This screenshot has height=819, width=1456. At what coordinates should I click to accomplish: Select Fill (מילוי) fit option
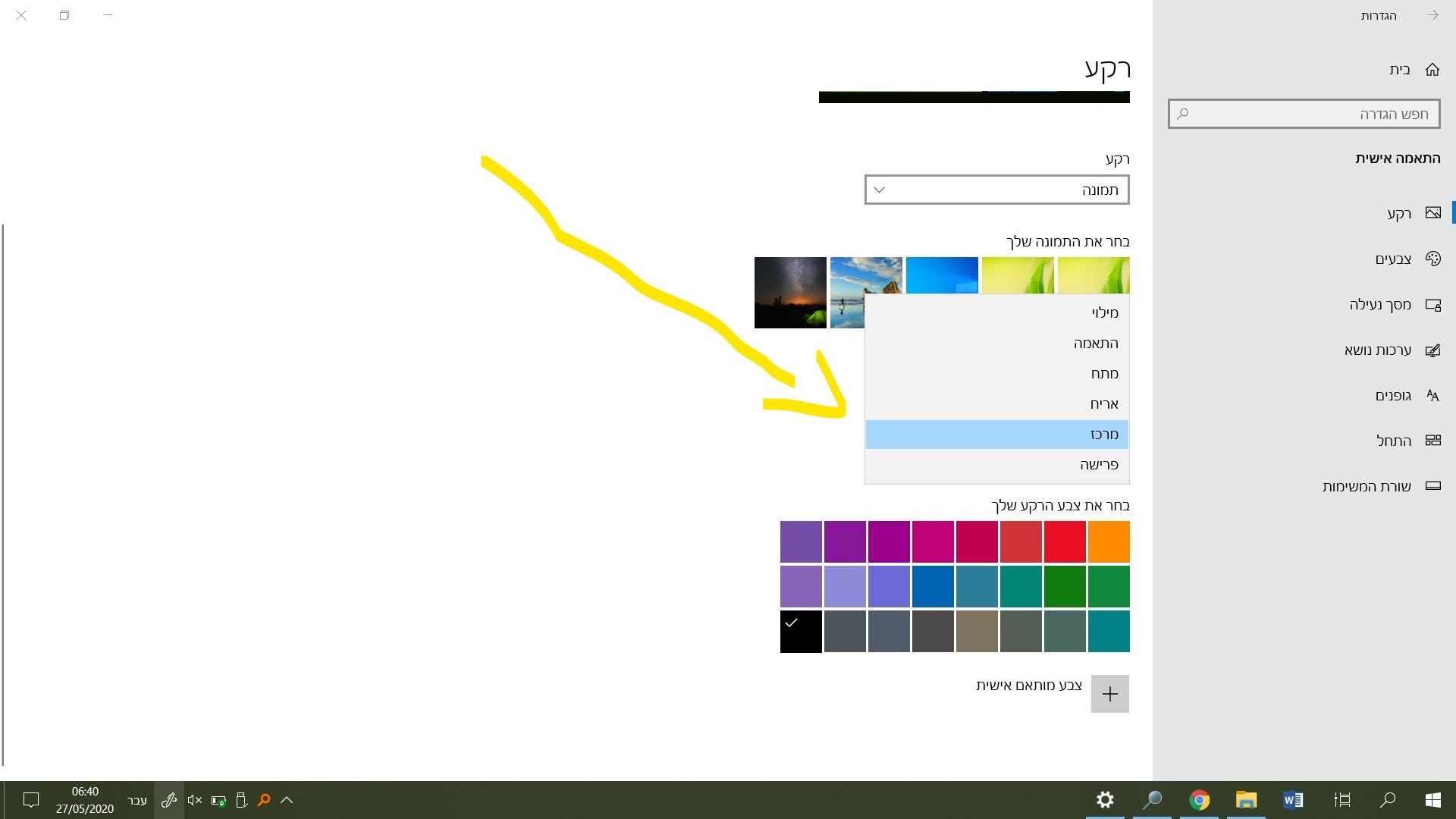[x=1104, y=312]
